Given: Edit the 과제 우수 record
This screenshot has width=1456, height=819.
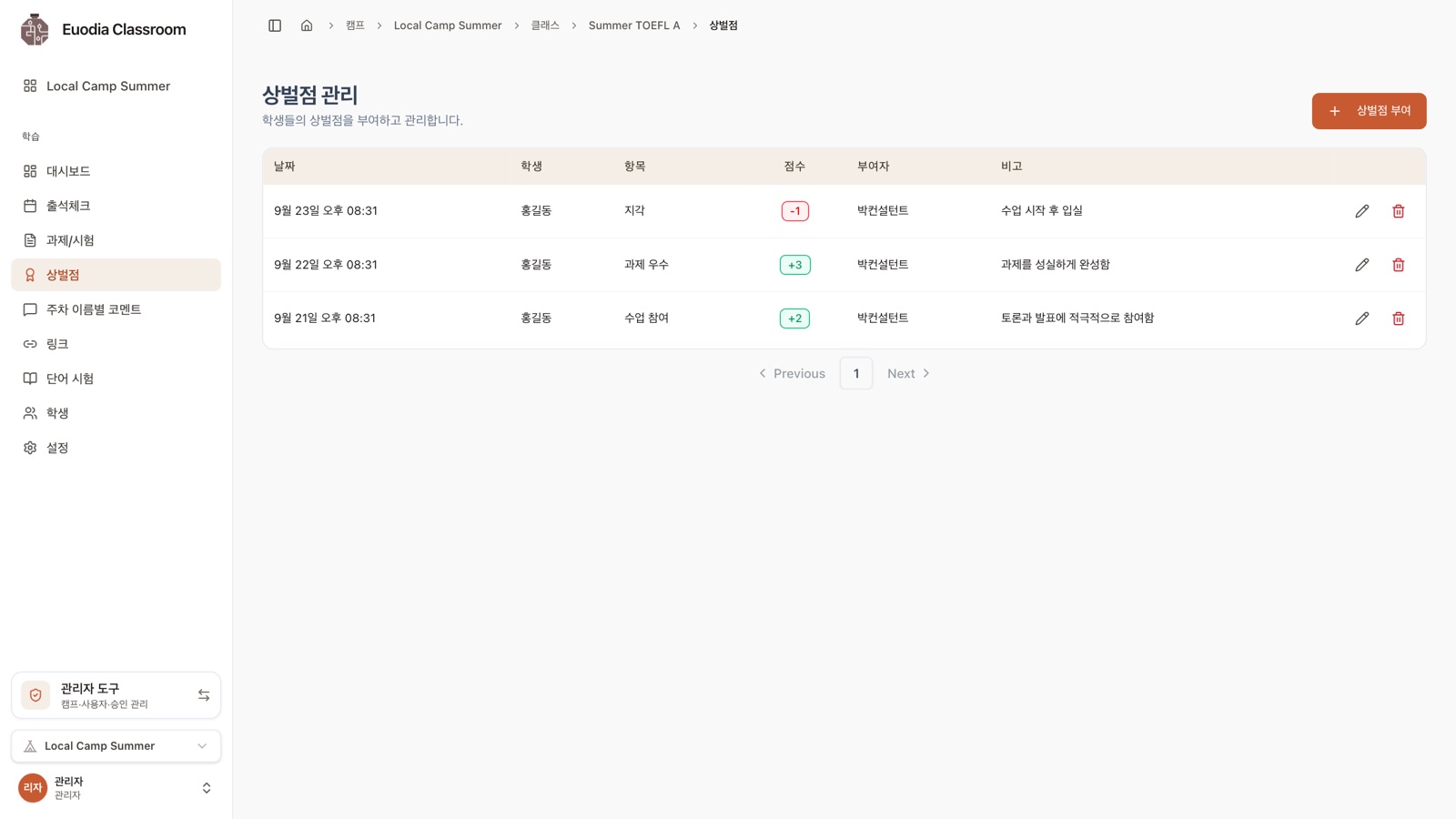Looking at the screenshot, I should [x=1362, y=265].
